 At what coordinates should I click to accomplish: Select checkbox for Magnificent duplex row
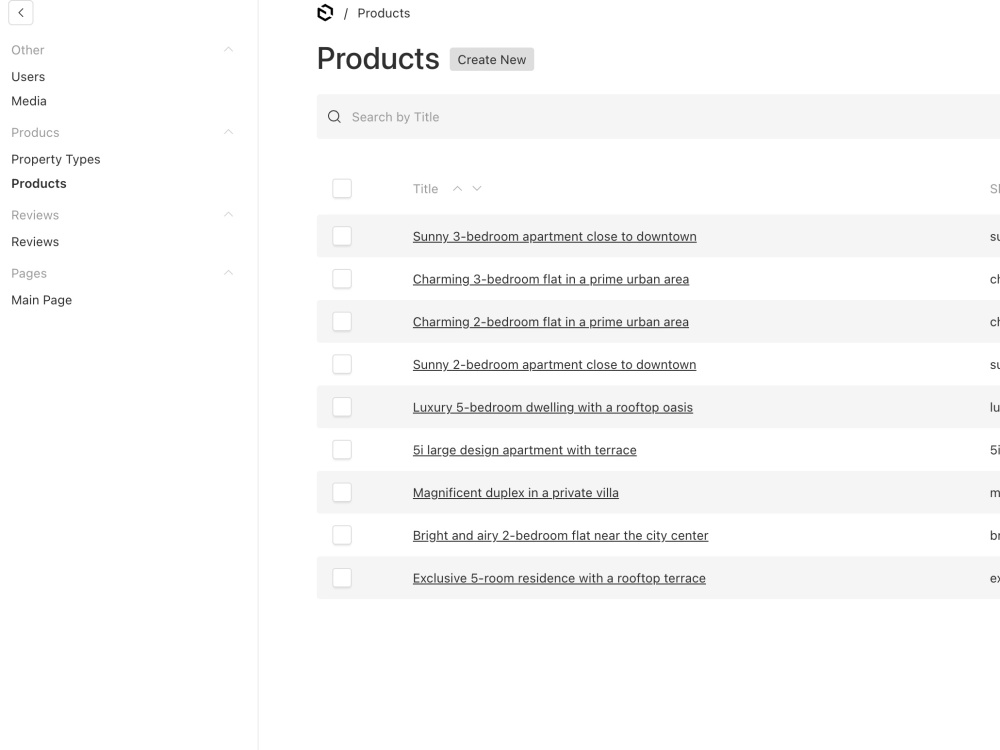pyautogui.click(x=342, y=492)
